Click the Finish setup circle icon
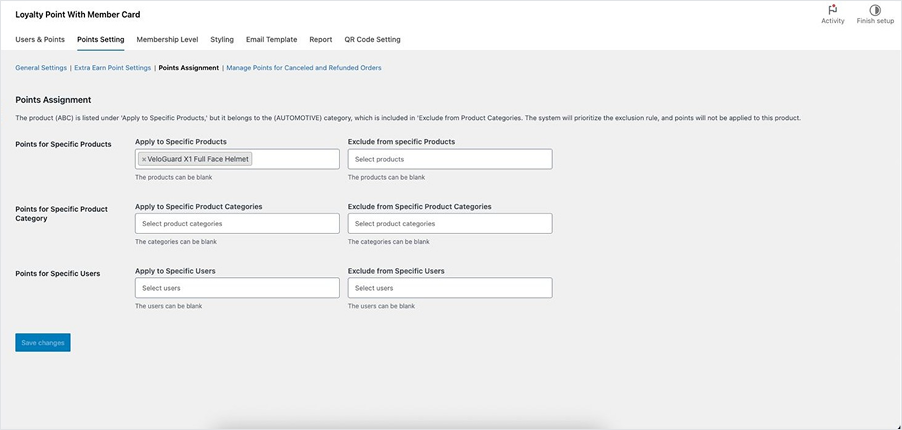The width and height of the screenshot is (902, 430). coord(875,10)
